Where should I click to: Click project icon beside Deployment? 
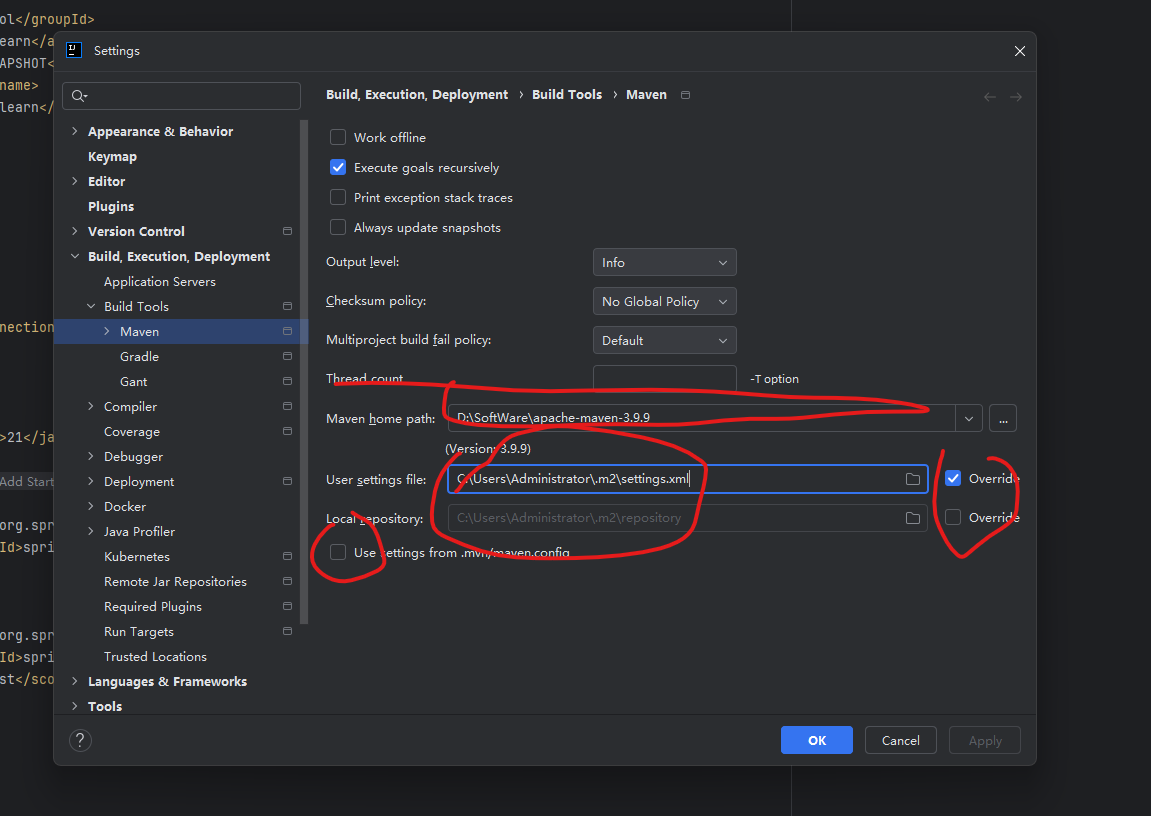pos(287,481)
